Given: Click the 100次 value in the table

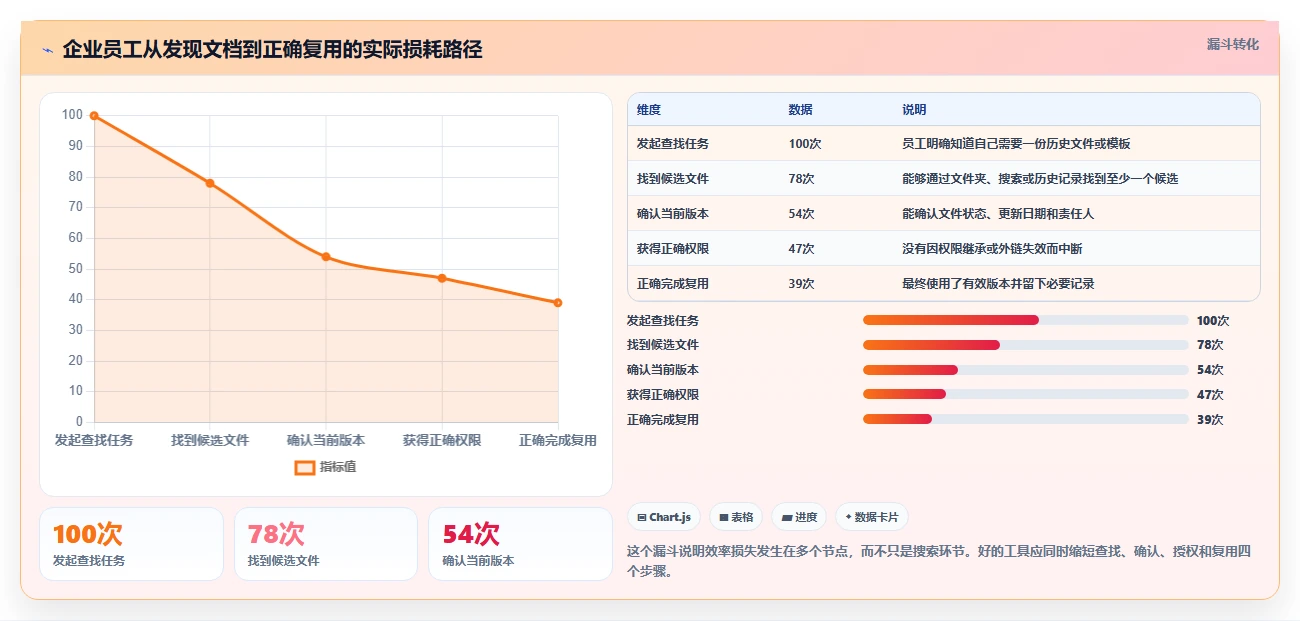Looking at the screenshot, I should point(805,144).
